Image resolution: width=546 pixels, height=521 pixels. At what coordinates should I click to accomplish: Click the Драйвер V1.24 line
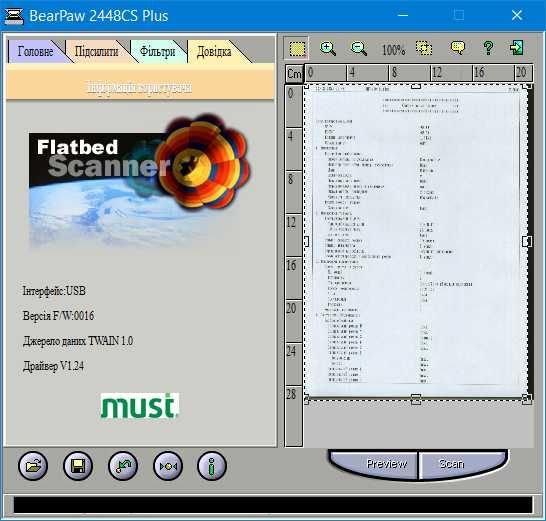point(53,366)
